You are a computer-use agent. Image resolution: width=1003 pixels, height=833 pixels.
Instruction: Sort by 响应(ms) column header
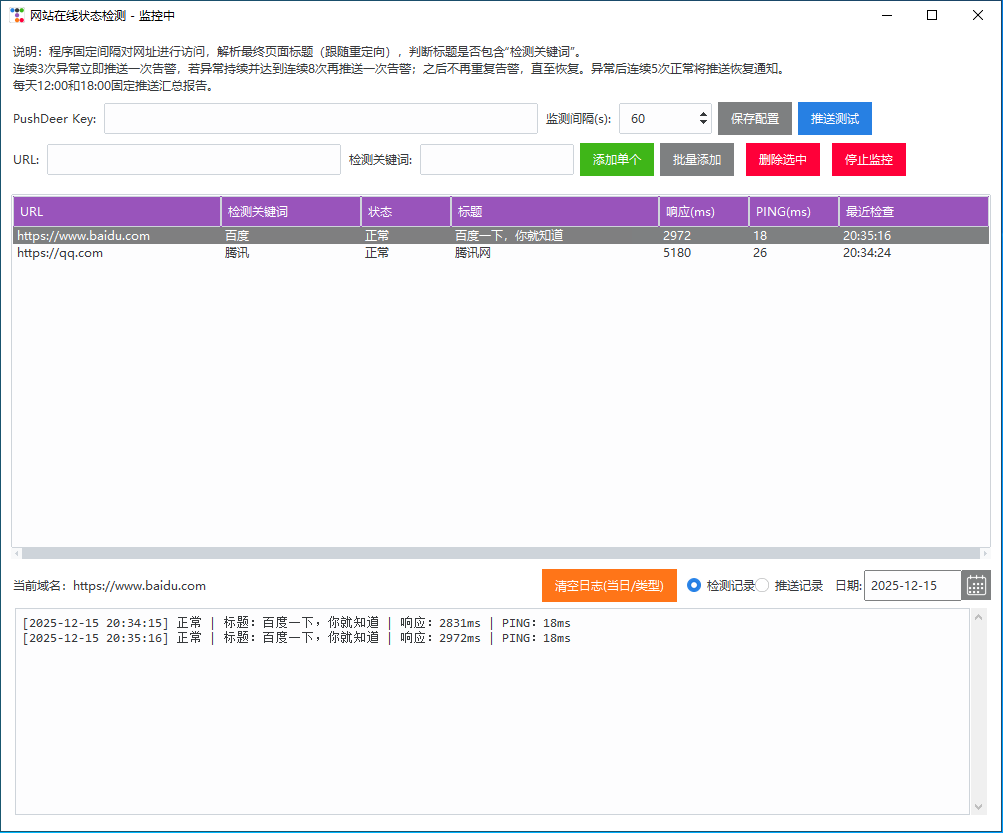pos(704,212)
